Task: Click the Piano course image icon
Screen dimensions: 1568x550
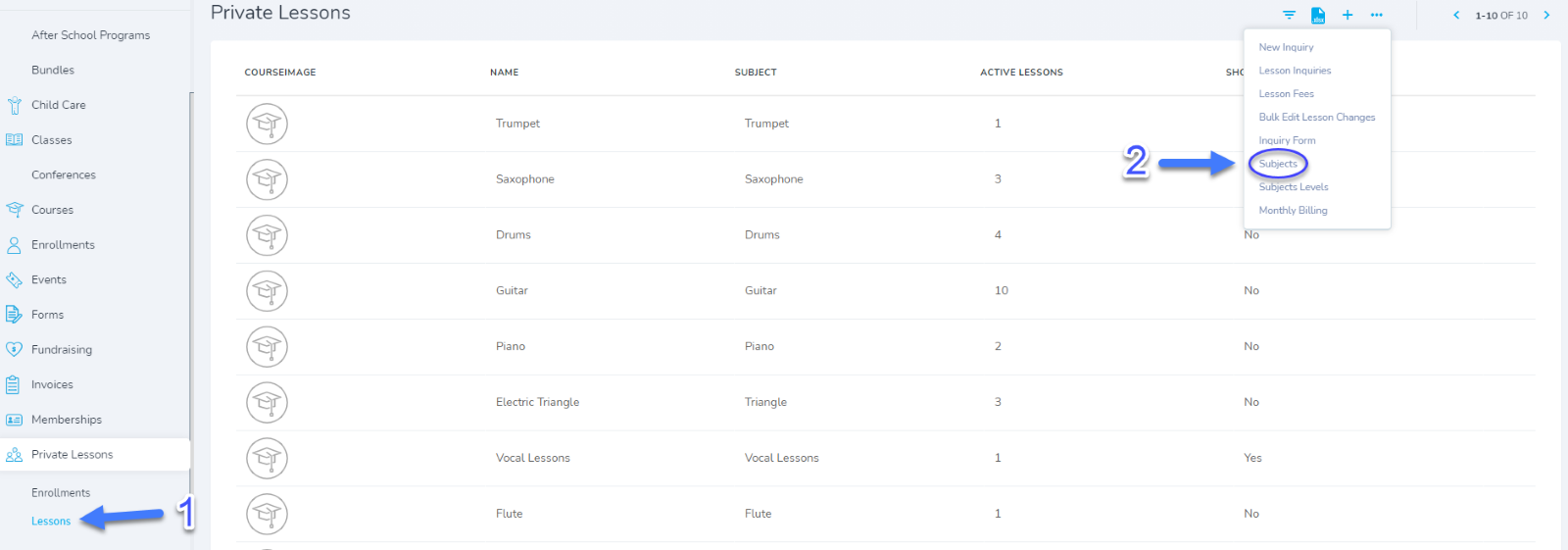Action: pos(267,346)
